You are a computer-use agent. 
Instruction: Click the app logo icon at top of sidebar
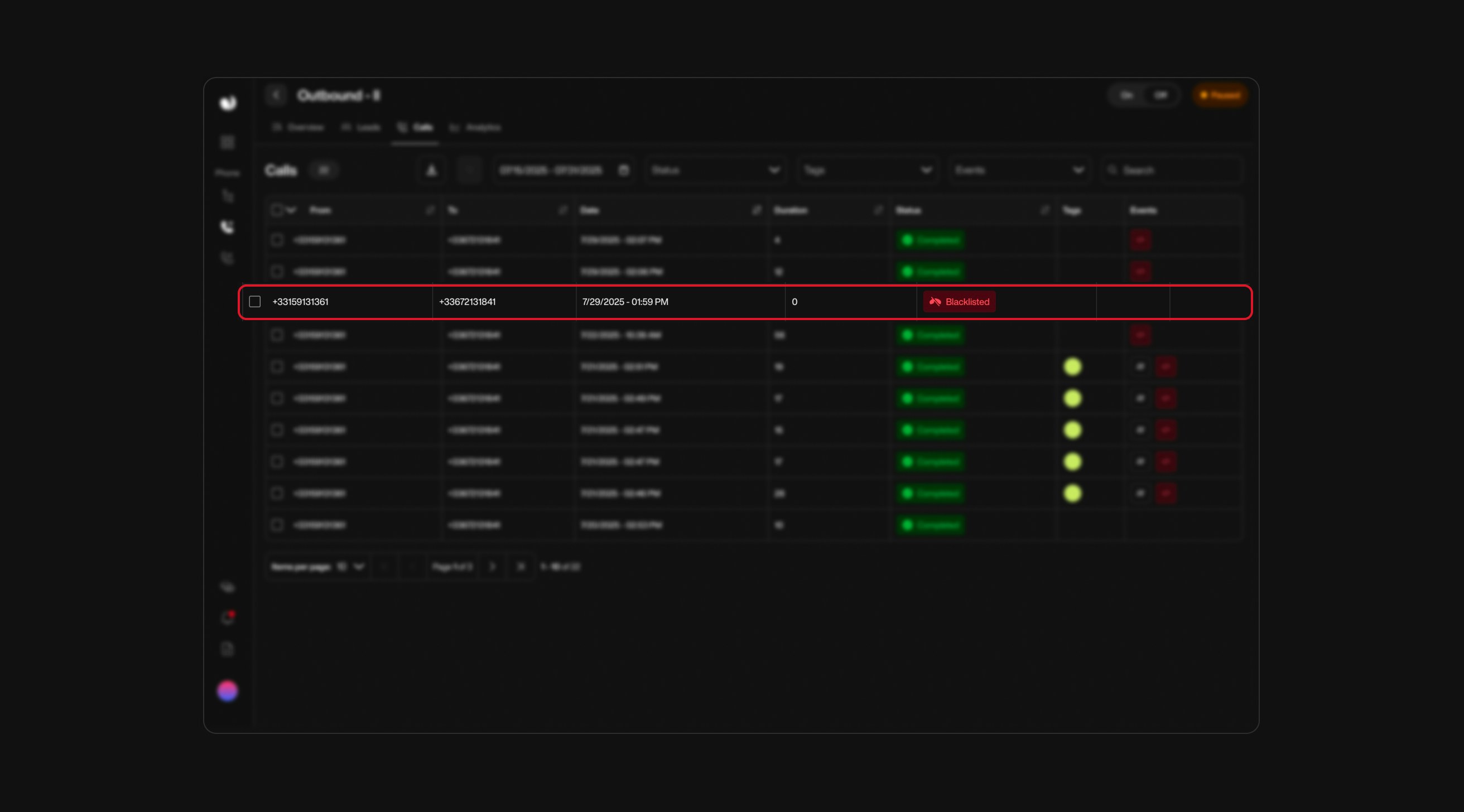pos(228,103)
